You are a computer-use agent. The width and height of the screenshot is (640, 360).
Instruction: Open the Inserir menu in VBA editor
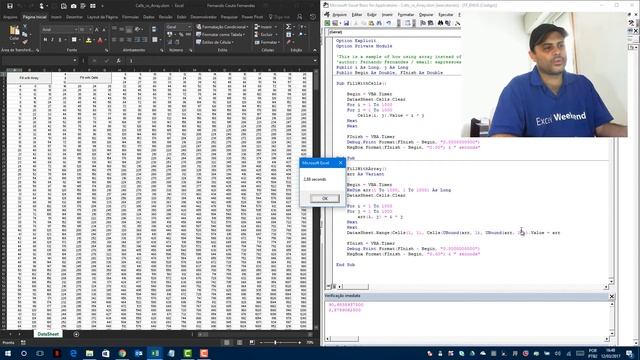pos(387,15)
